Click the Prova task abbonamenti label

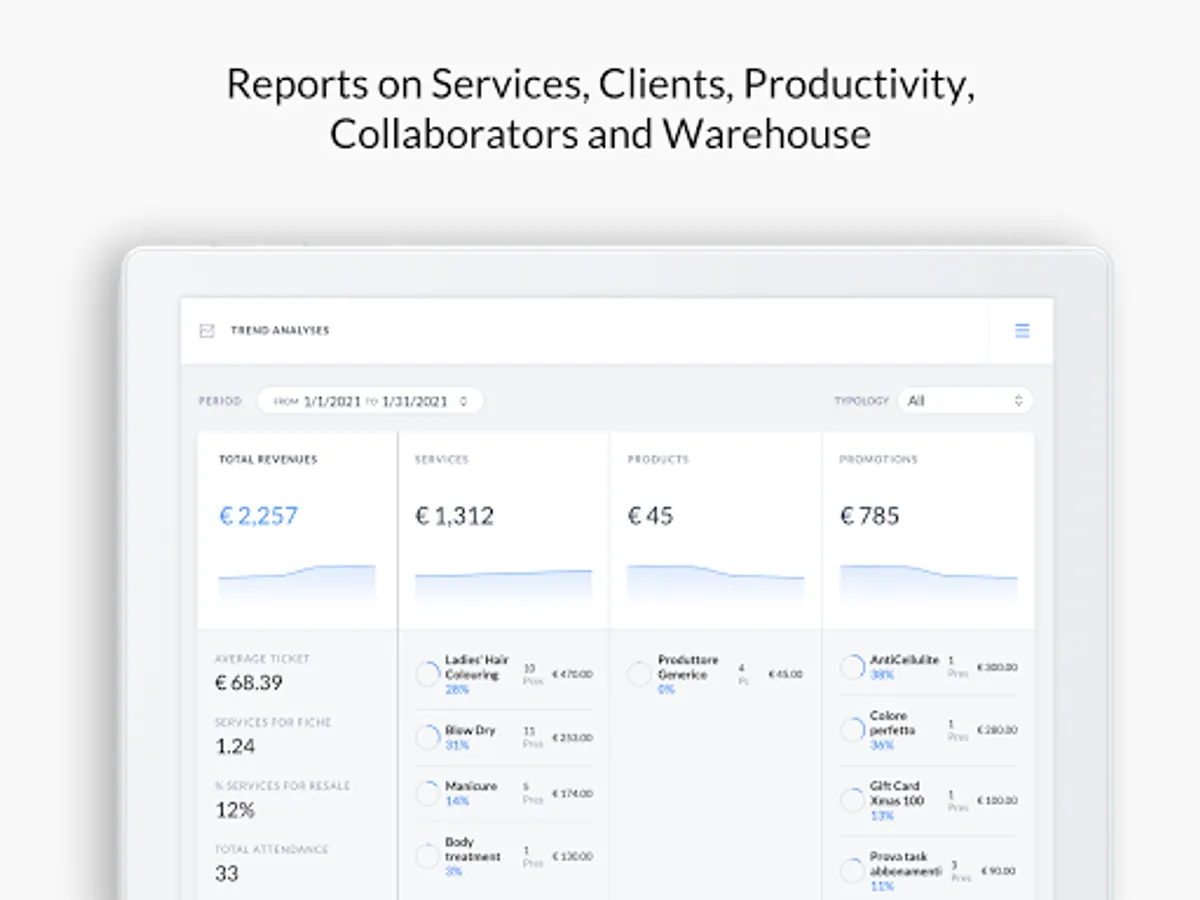tap(906, 864)
